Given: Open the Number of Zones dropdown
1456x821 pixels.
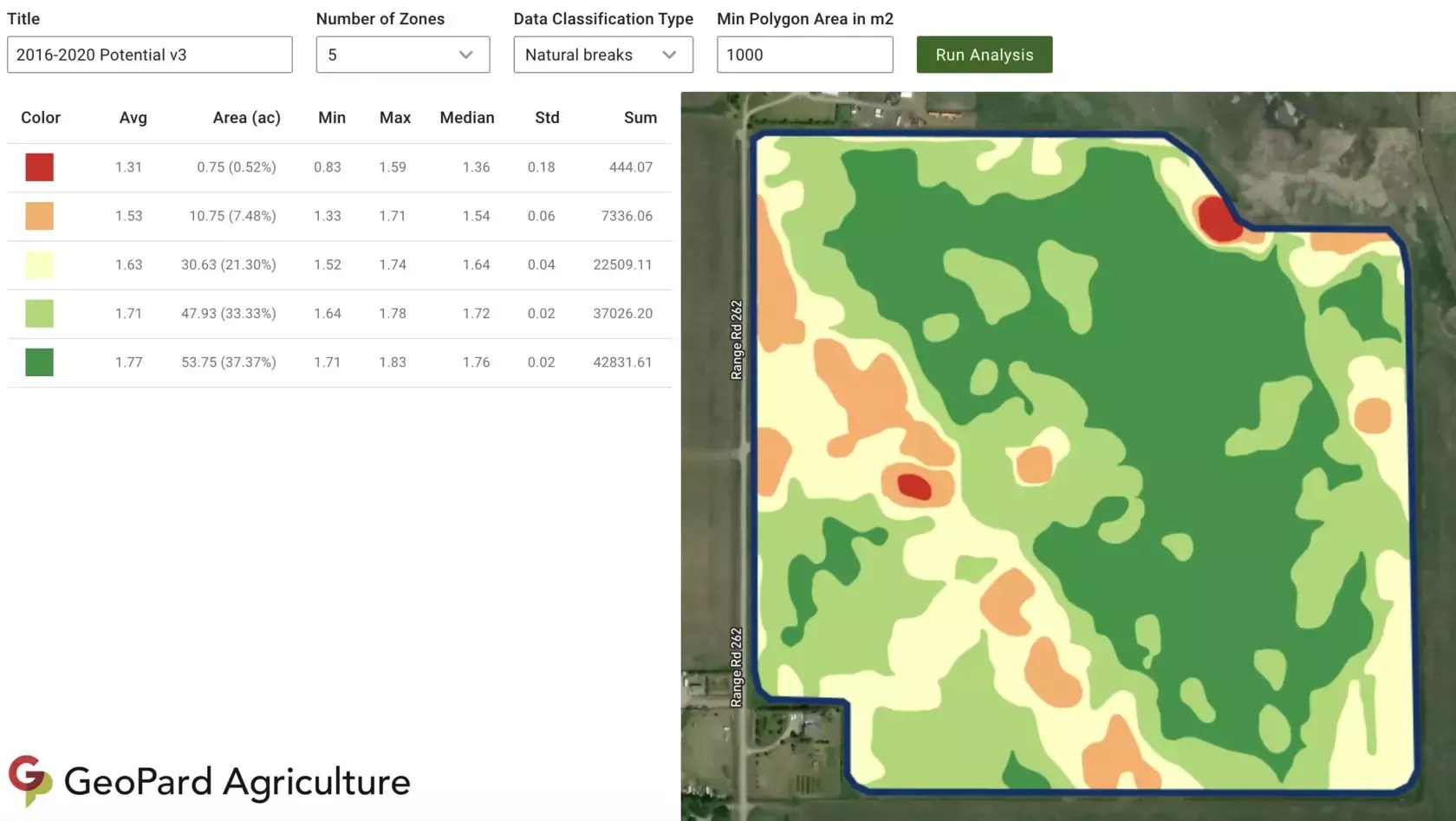Looking at the screenshot, I should point(402,54).
